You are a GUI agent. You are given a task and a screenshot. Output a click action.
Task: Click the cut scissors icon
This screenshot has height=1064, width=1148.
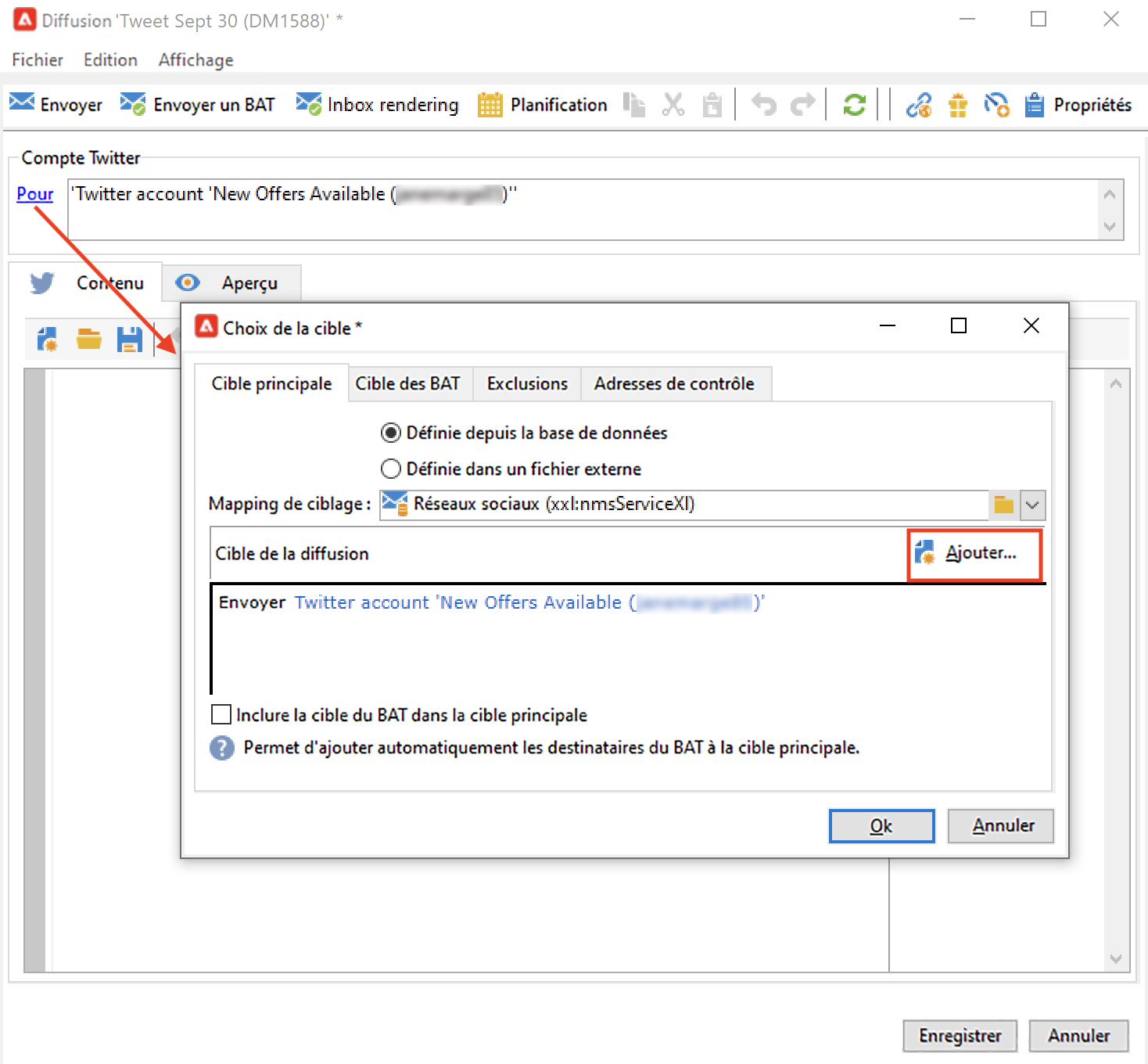click(x=673, y=104)
